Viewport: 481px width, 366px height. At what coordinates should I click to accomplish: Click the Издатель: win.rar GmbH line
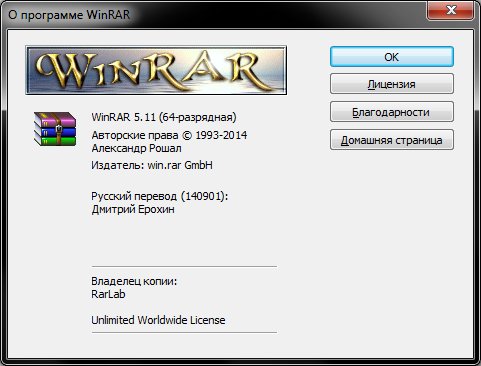152,165
